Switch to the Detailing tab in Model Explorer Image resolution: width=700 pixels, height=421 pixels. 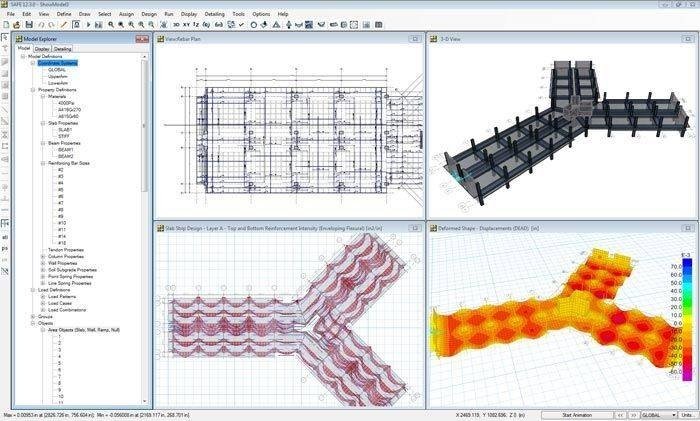[62, 49]
